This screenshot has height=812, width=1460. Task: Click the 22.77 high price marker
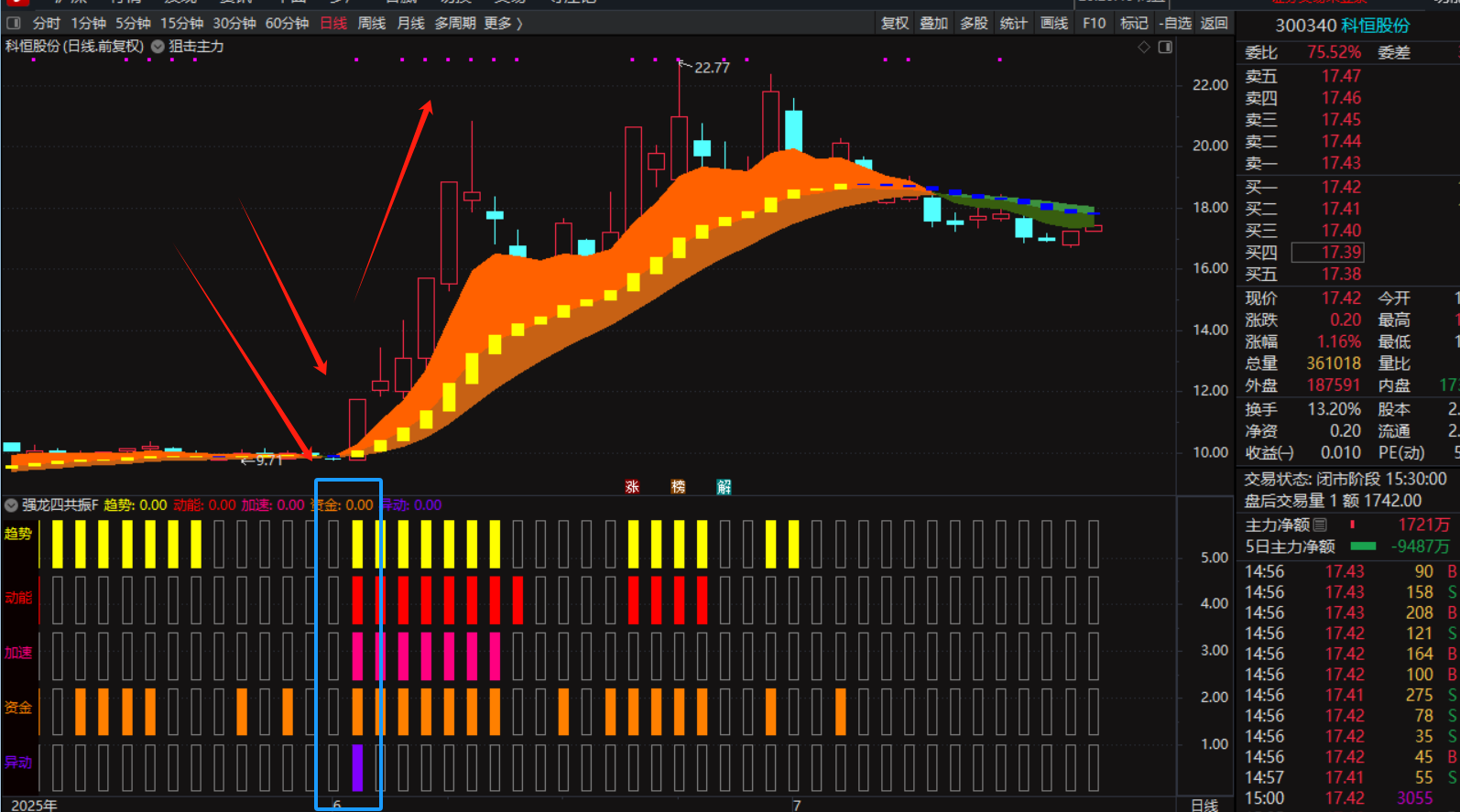(711, 68)
